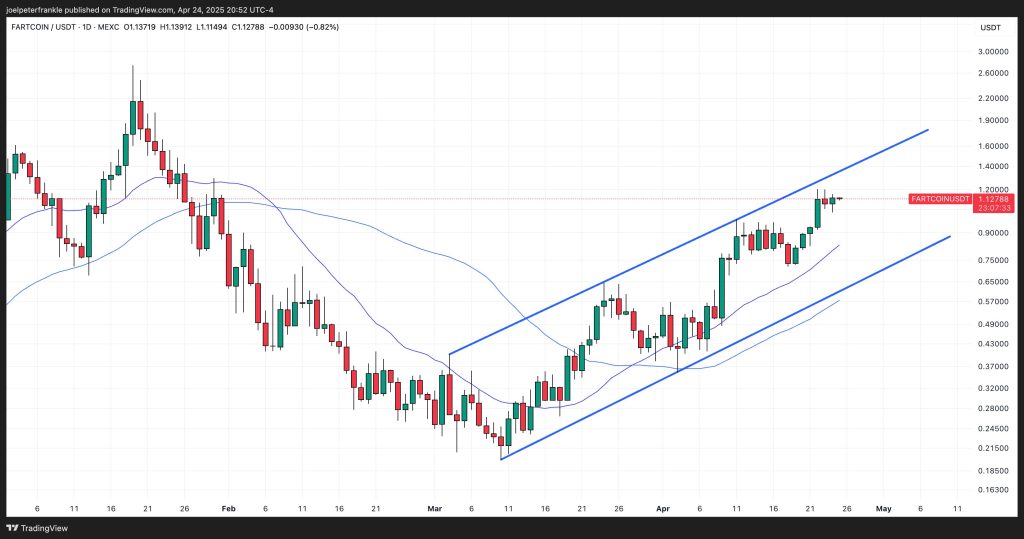Click the -0.82% price change value
Image resolution: width=1024 pixels, height=539 pixels.
coord(324,26)
